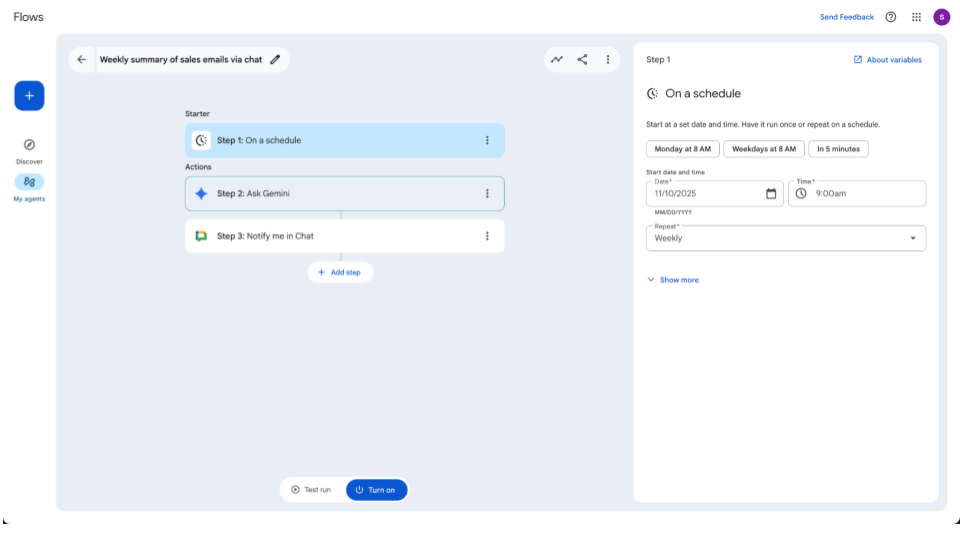Screen dimensions: 960x540
Task: Expand the Show more section
Action: [x=673, y=280]
